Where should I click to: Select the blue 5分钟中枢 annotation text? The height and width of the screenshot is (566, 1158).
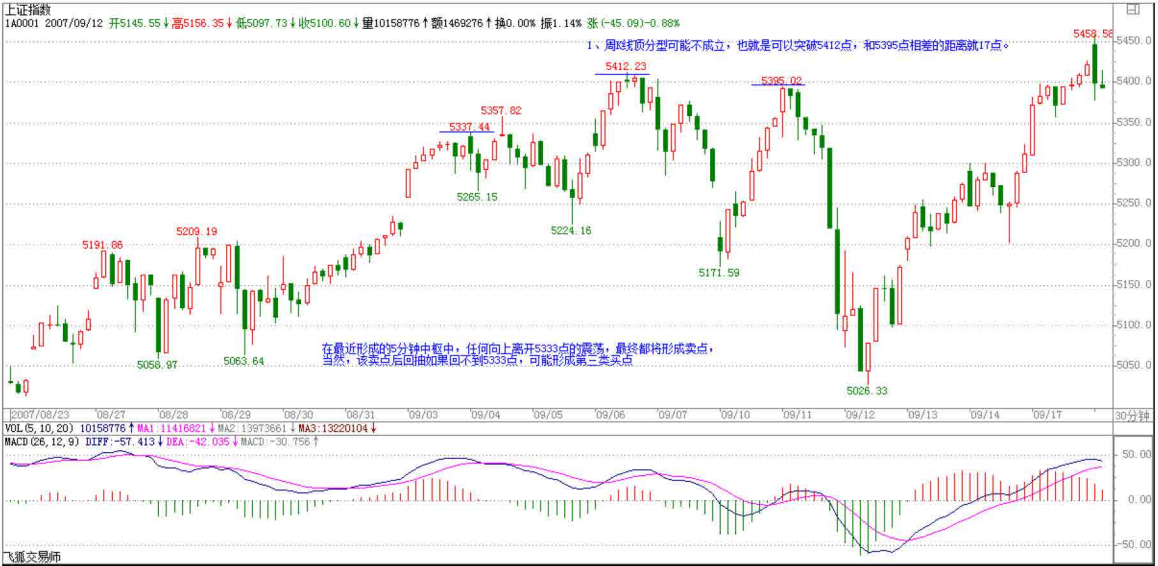tap(518, 354)
